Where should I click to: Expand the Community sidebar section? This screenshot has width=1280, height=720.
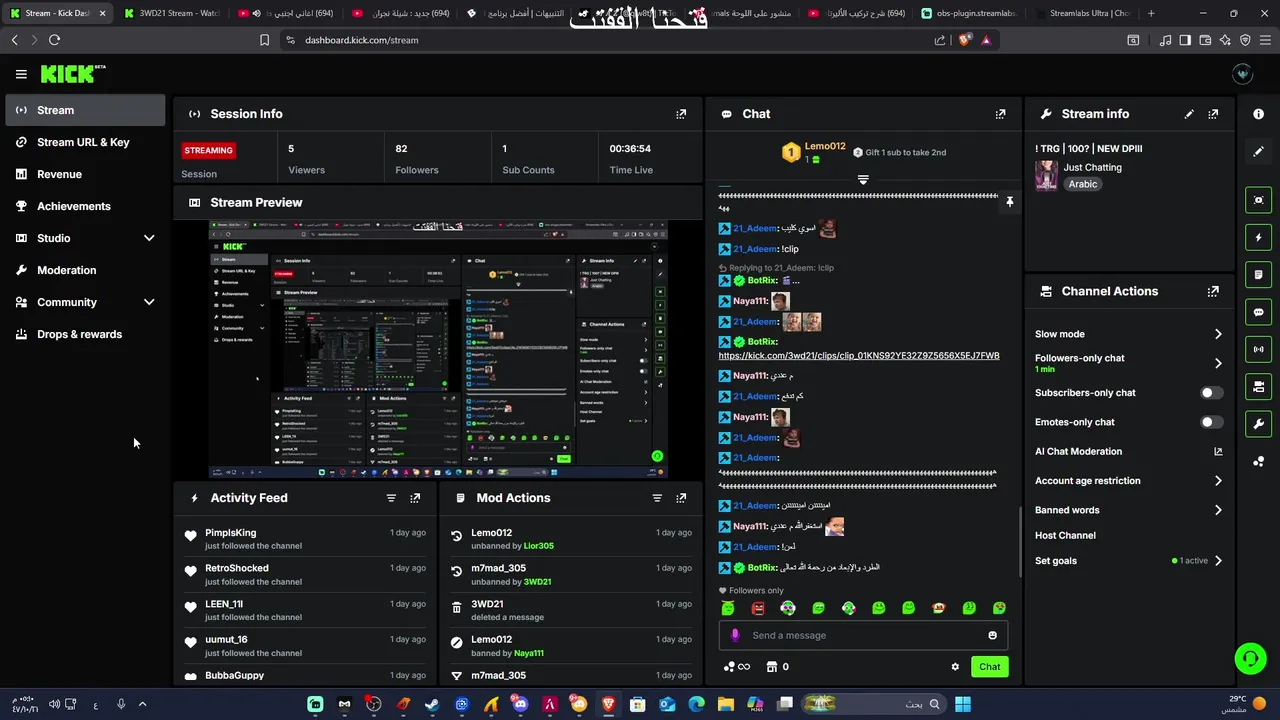tap(149, 302)
